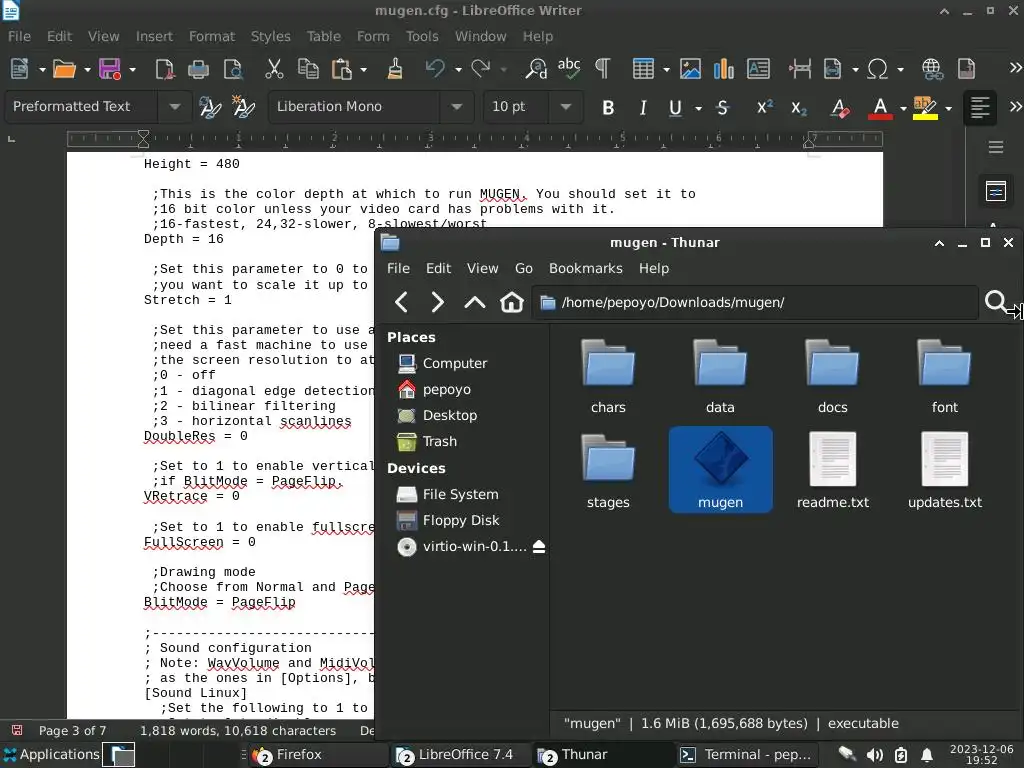
Task: Insert a special character (omega icon)
Action: pyautogui.click(x=878, y=69)
